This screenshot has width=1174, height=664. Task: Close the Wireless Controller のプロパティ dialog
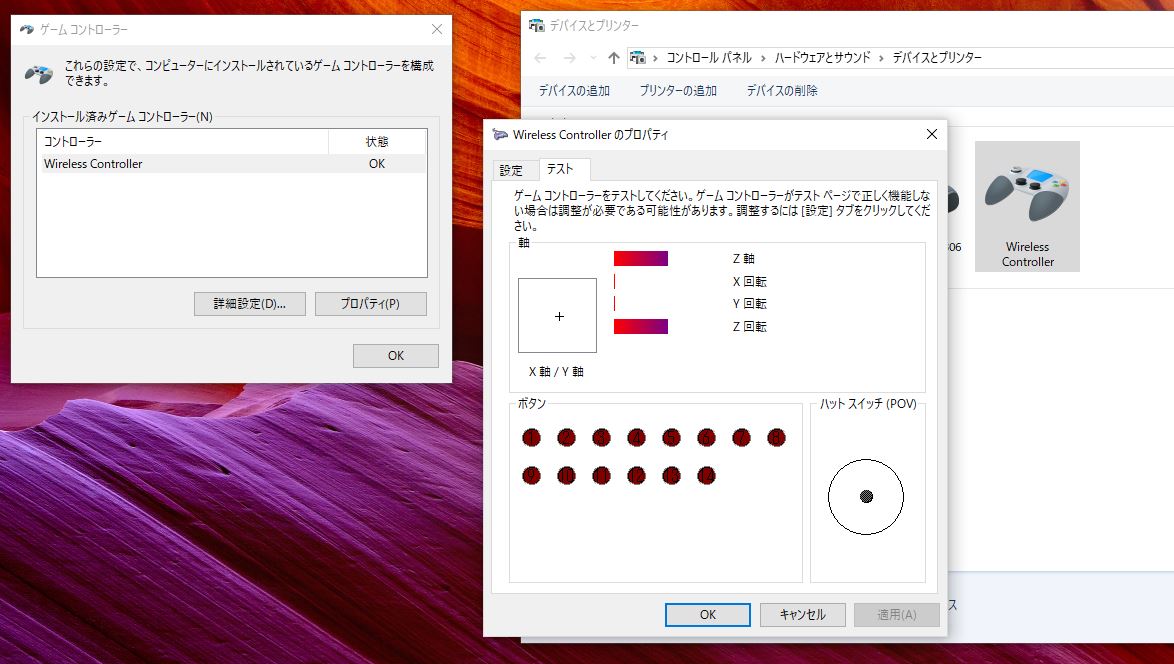pyautogui.click(x=931, y=134)
